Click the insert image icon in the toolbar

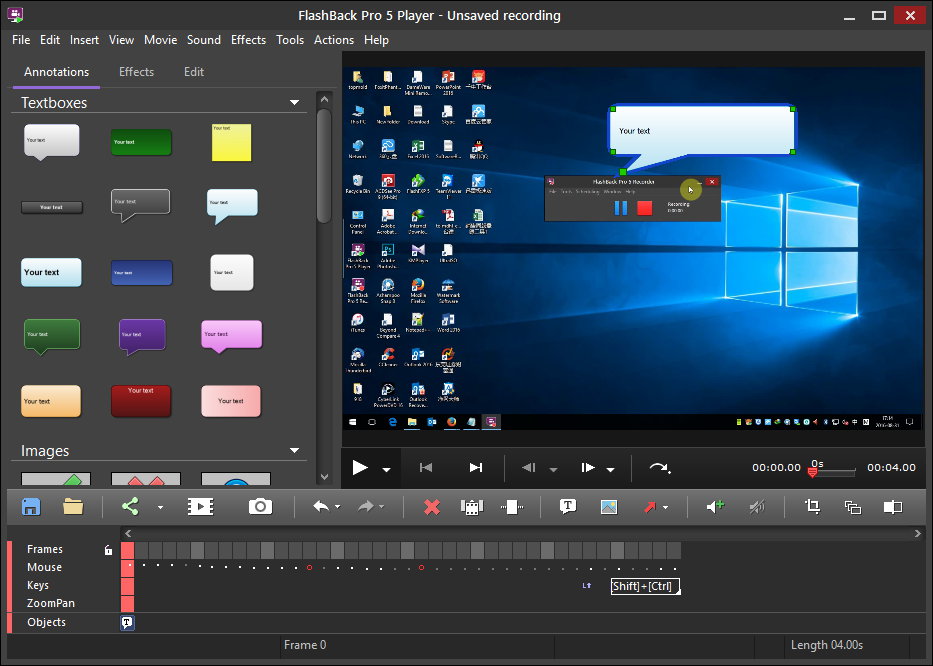[609, 507]
